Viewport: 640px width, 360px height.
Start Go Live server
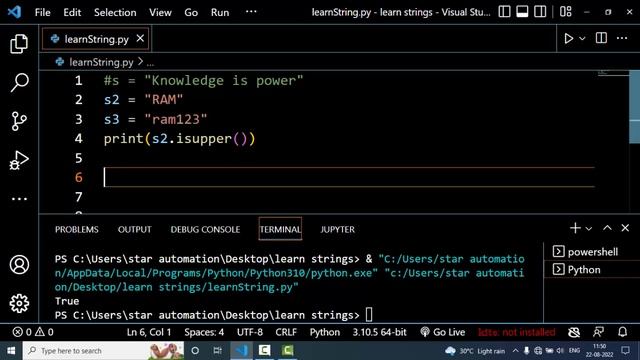tap(442, 332)
